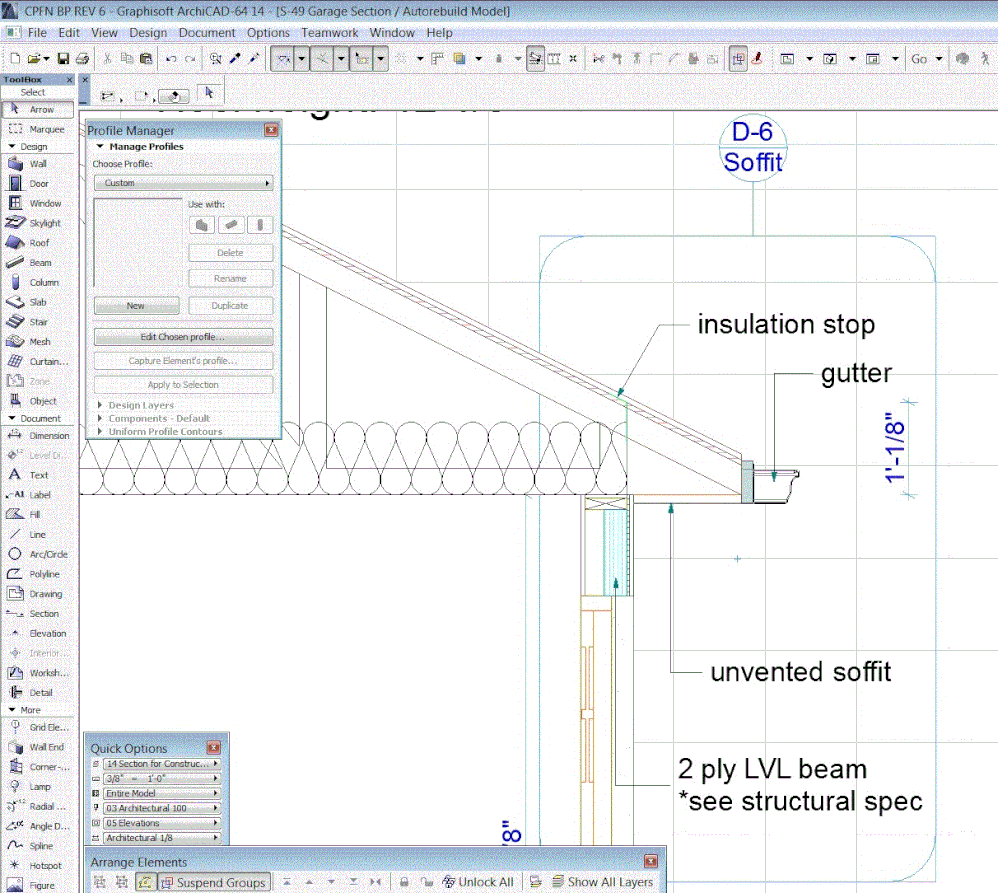Open the Teamwork menu
The height and width of the screenshot is (893, 998).
point(329,33)
